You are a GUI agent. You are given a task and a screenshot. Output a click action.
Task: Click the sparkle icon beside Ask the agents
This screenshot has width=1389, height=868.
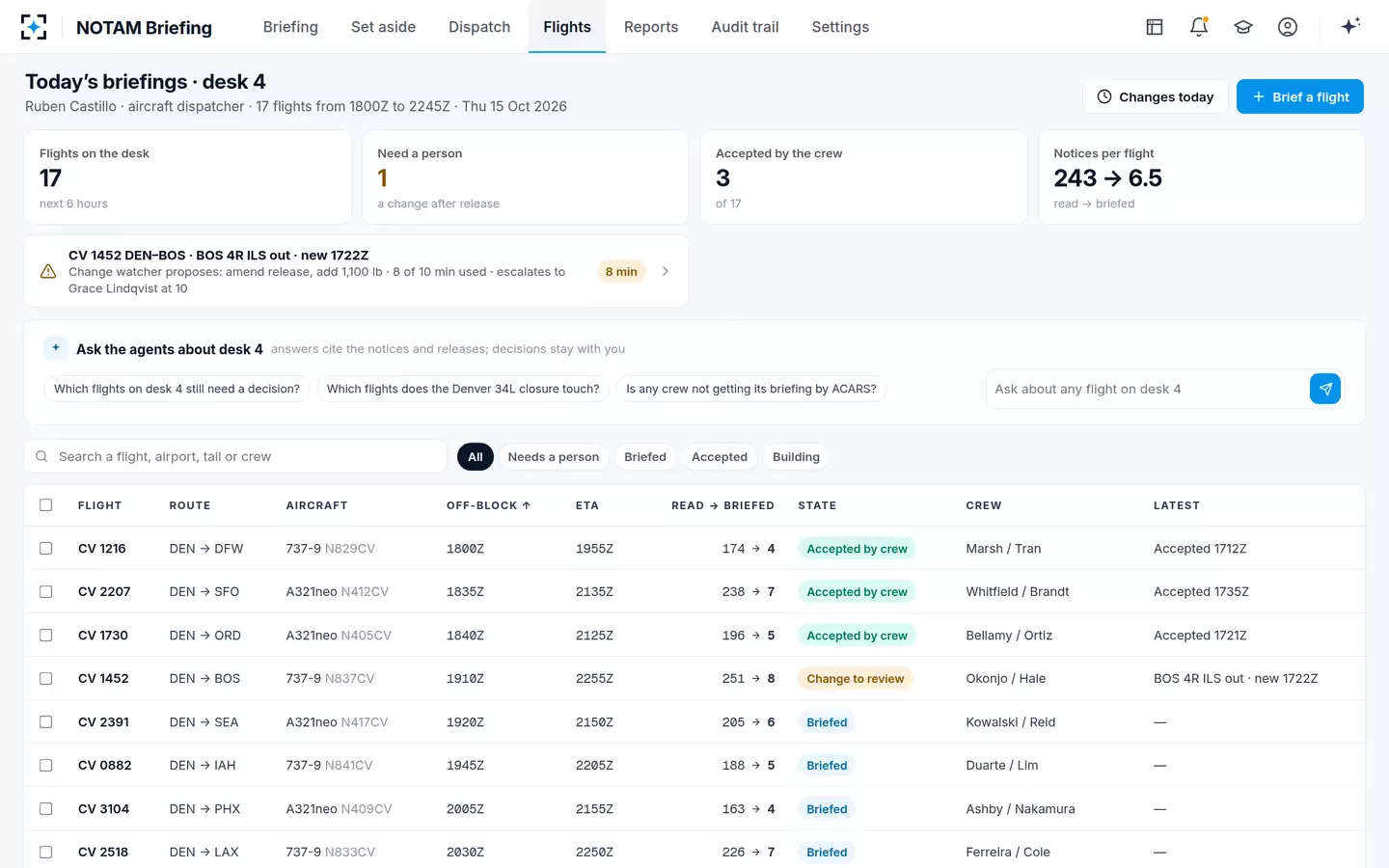(x=55, y=348)
